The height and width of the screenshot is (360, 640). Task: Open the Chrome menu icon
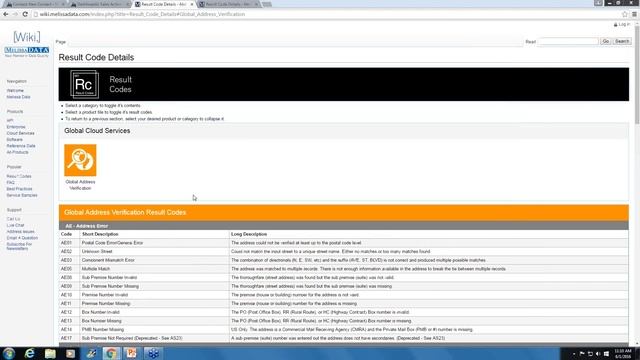click(x=634, y=14)
